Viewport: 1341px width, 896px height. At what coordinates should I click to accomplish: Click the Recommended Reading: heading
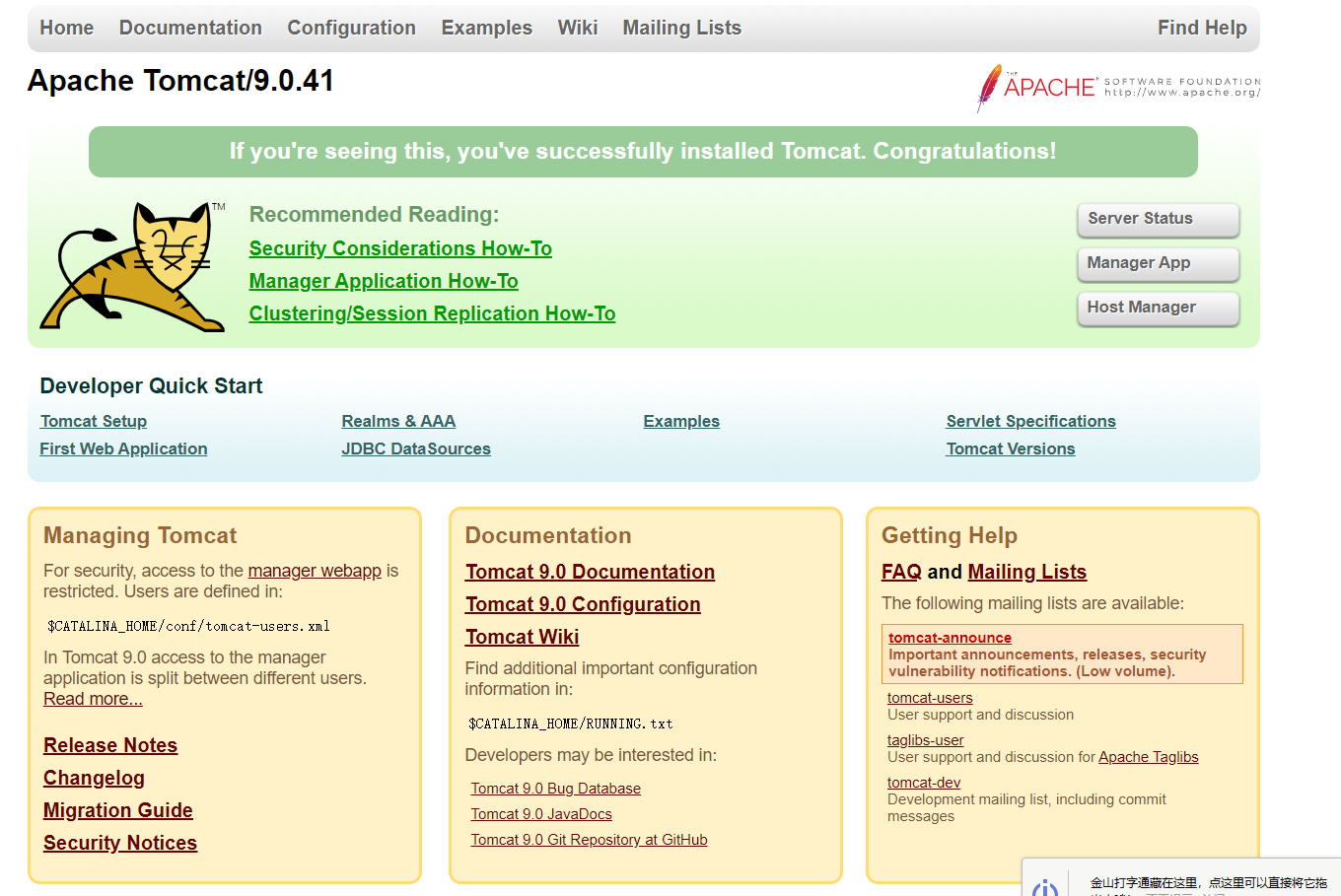coord(374,215)
